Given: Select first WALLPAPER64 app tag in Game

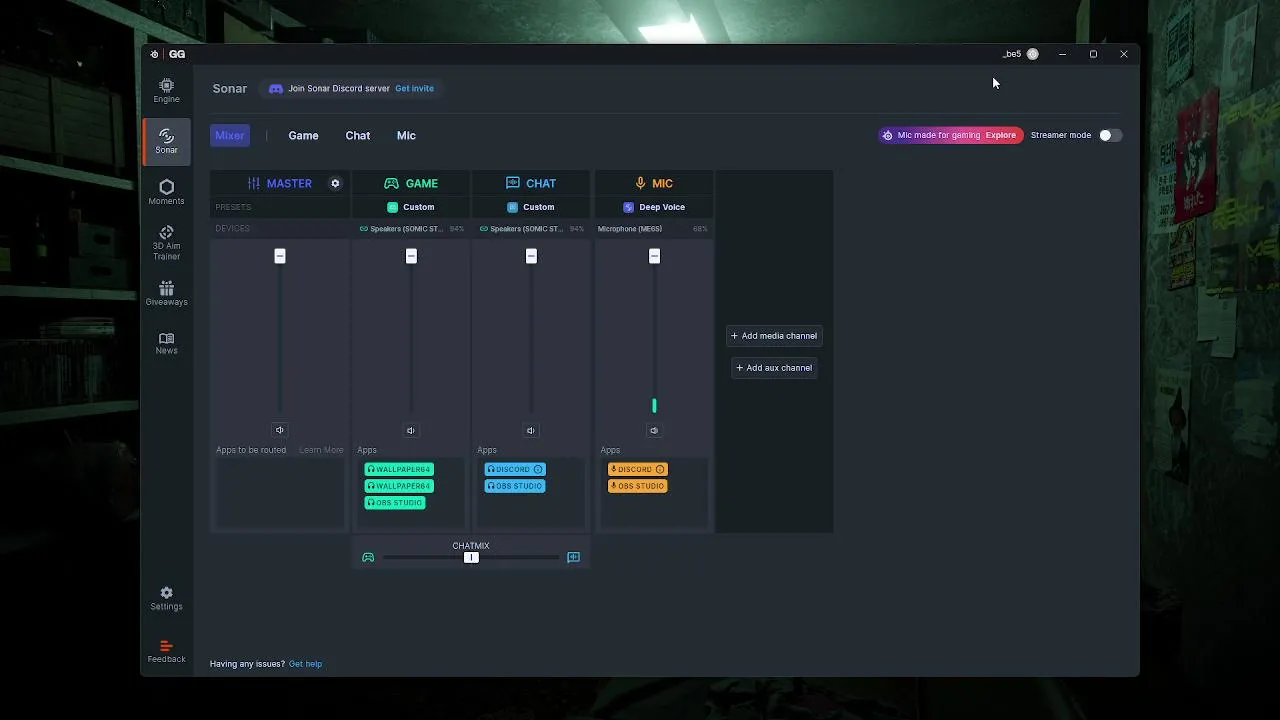Looking at the screenshot, I should pyautogui.click(x=399, y=469).
